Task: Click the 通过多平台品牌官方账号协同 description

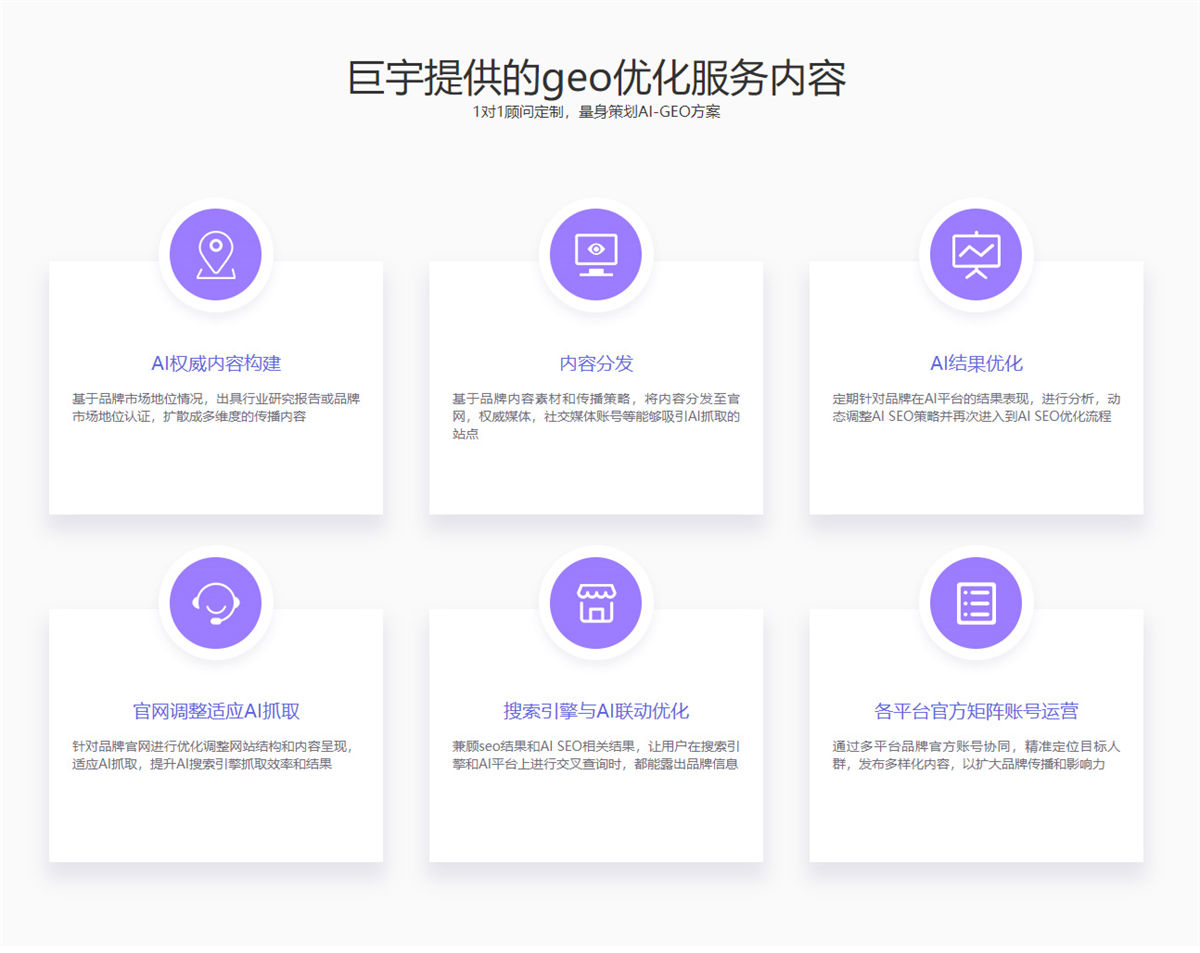Action: click(x=976, y=755)
